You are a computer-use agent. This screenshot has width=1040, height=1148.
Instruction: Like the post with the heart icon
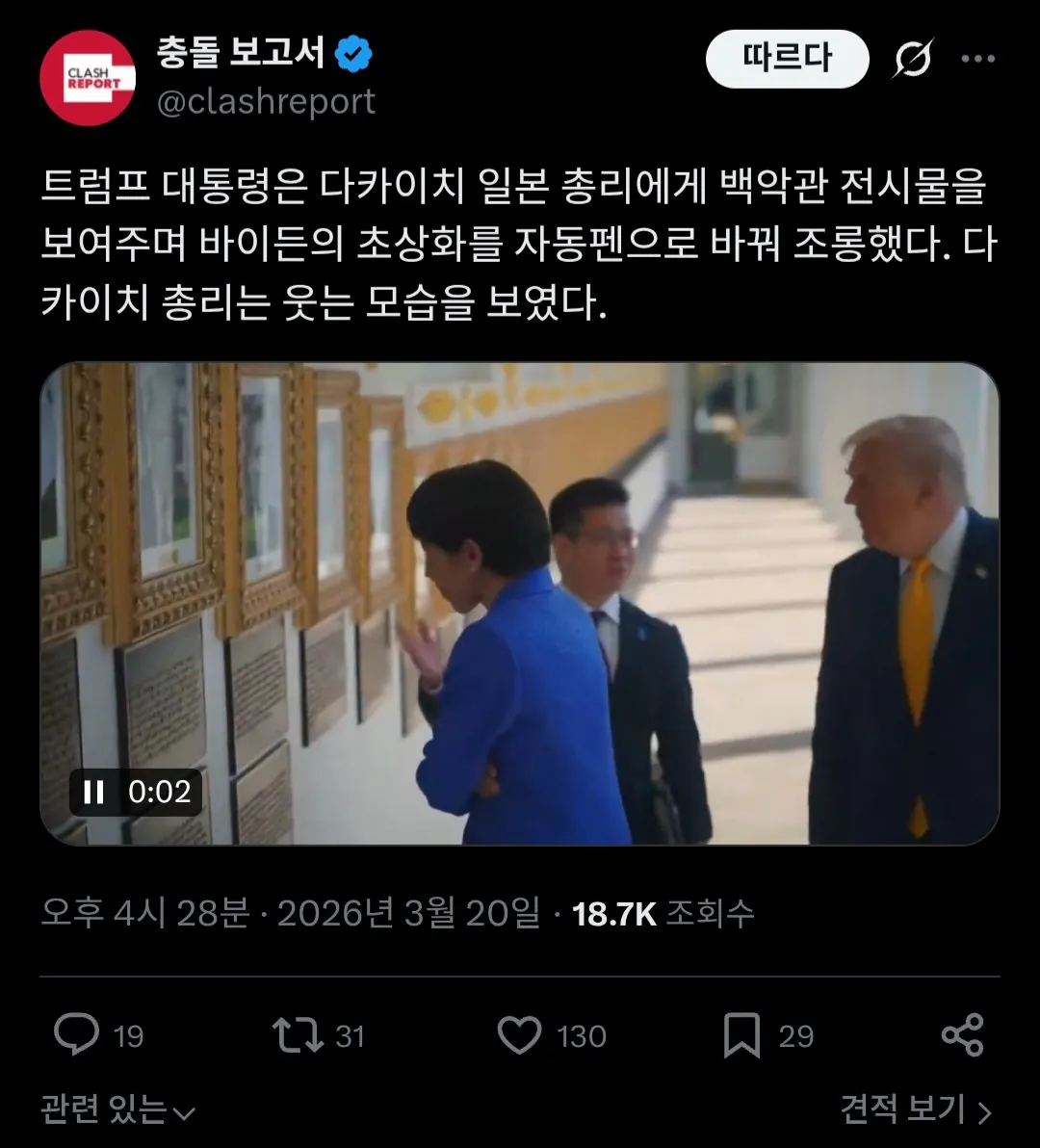point(520,1035)
